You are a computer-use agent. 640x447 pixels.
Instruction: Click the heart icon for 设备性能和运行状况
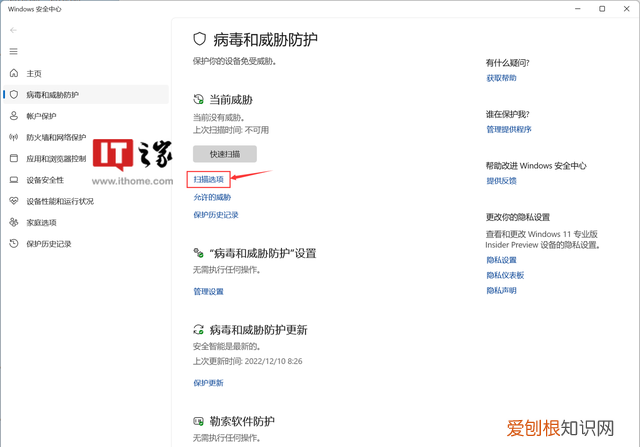click(x=14, y=201)
